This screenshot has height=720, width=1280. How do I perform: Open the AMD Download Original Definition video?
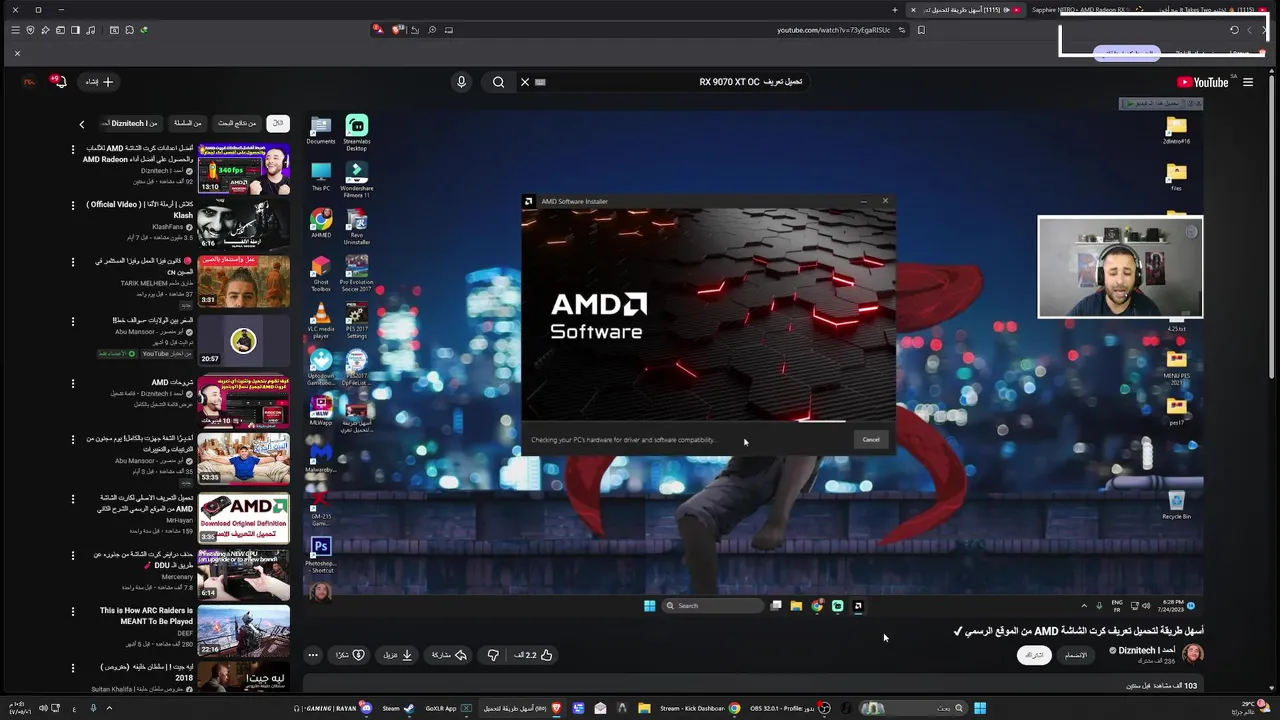(244, 518)
